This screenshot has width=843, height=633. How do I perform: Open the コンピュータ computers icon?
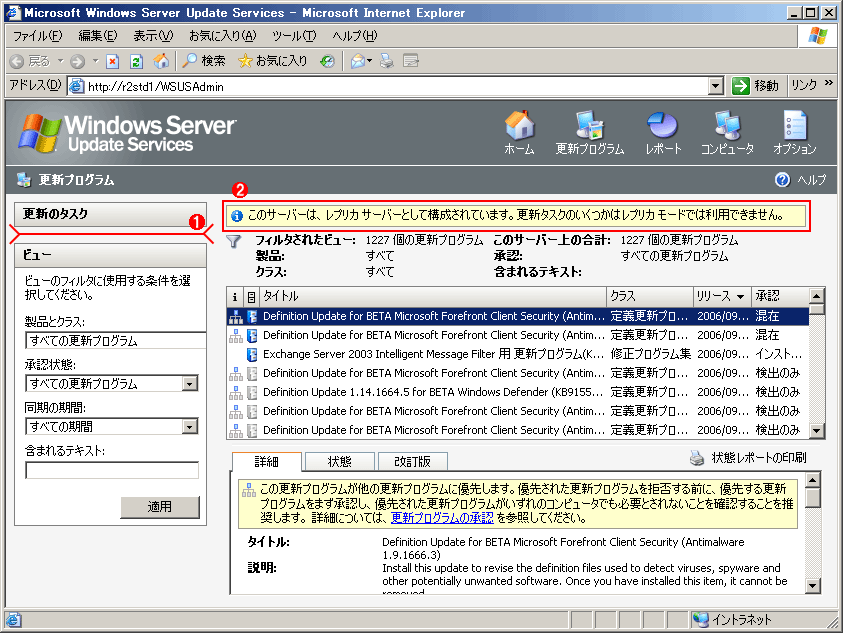[x=727, y=132]
